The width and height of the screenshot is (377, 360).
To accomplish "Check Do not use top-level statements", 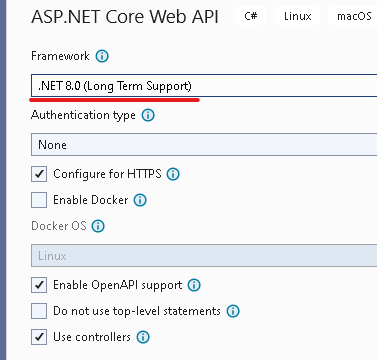I will (x=39, y=311).
